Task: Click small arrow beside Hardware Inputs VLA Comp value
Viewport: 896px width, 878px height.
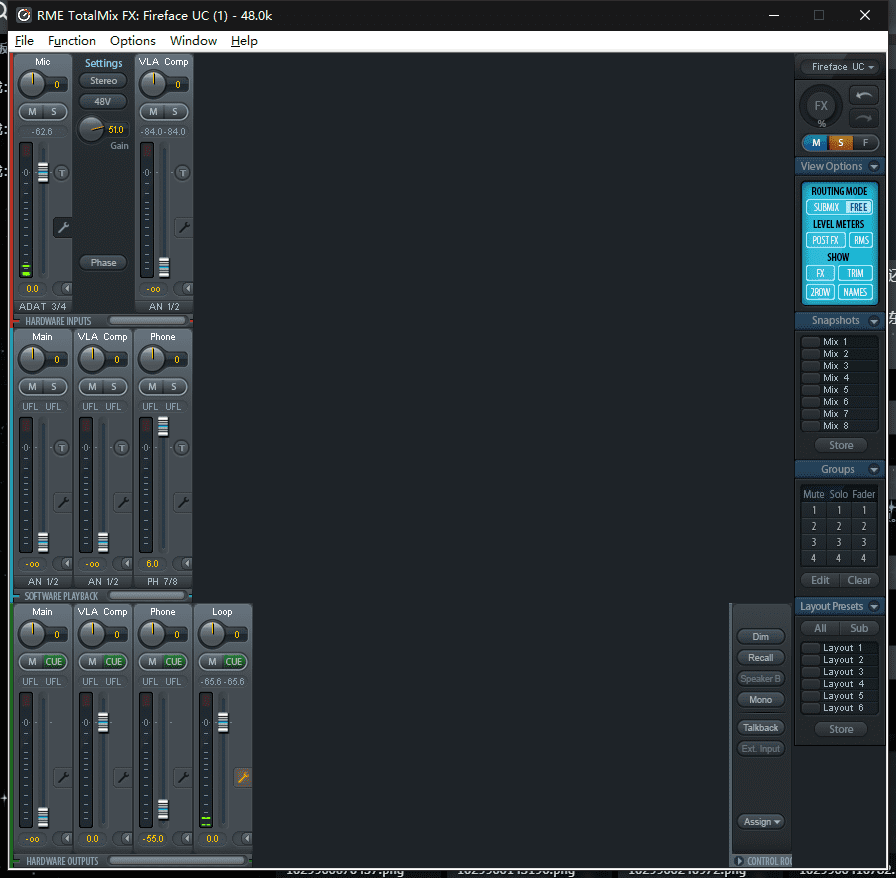Action: point(187,289)
